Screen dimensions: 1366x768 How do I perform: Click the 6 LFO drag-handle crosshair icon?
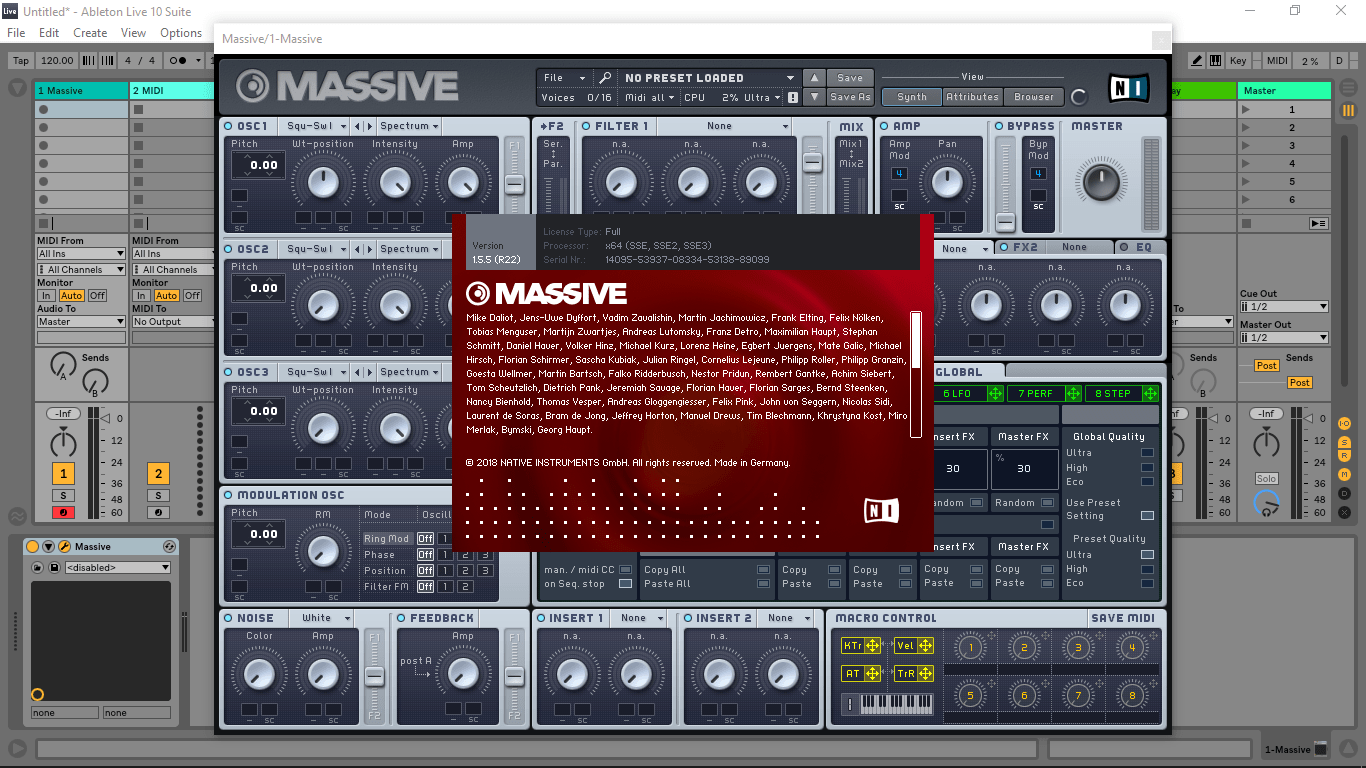(995, 394)
